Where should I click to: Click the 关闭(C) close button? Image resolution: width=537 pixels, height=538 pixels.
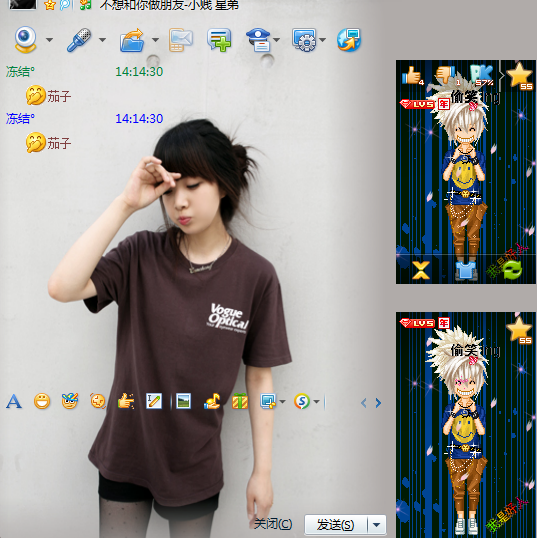tap(273, 524)
